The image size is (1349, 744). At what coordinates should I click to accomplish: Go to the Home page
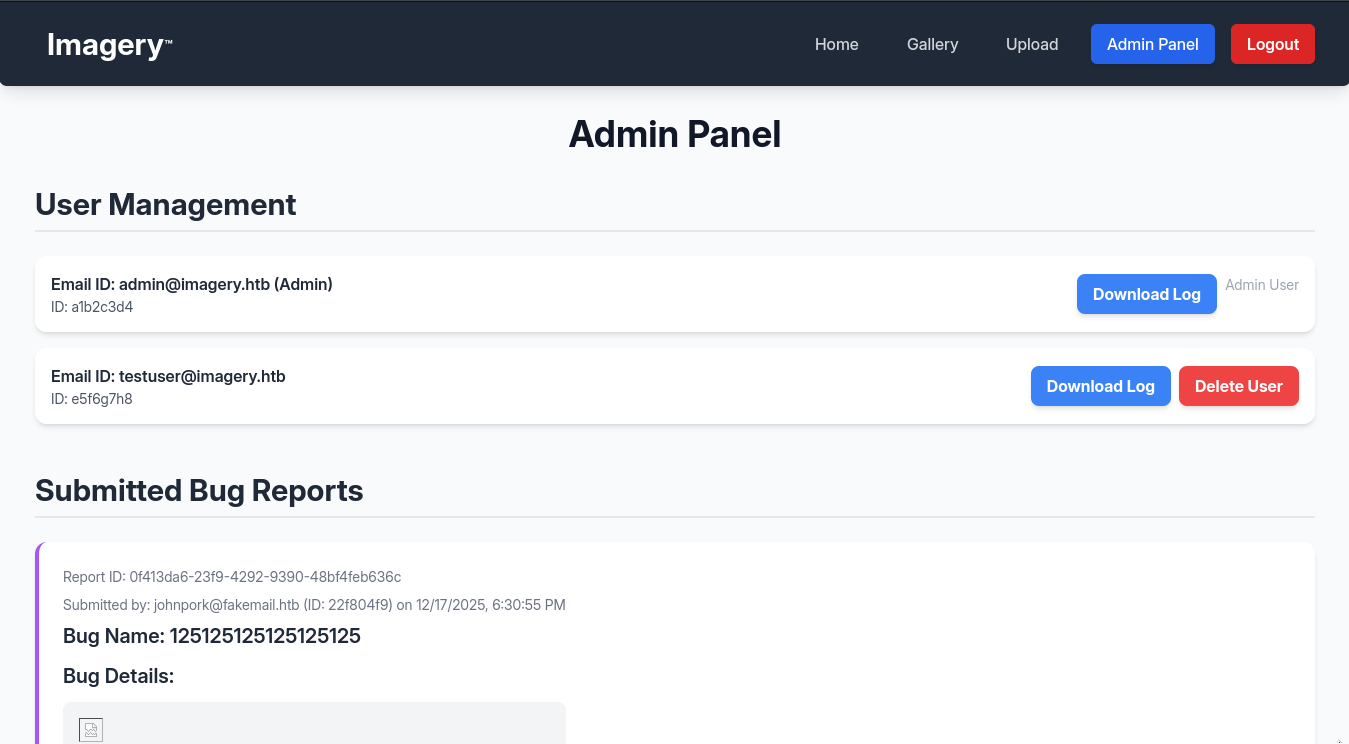[836, 44]
